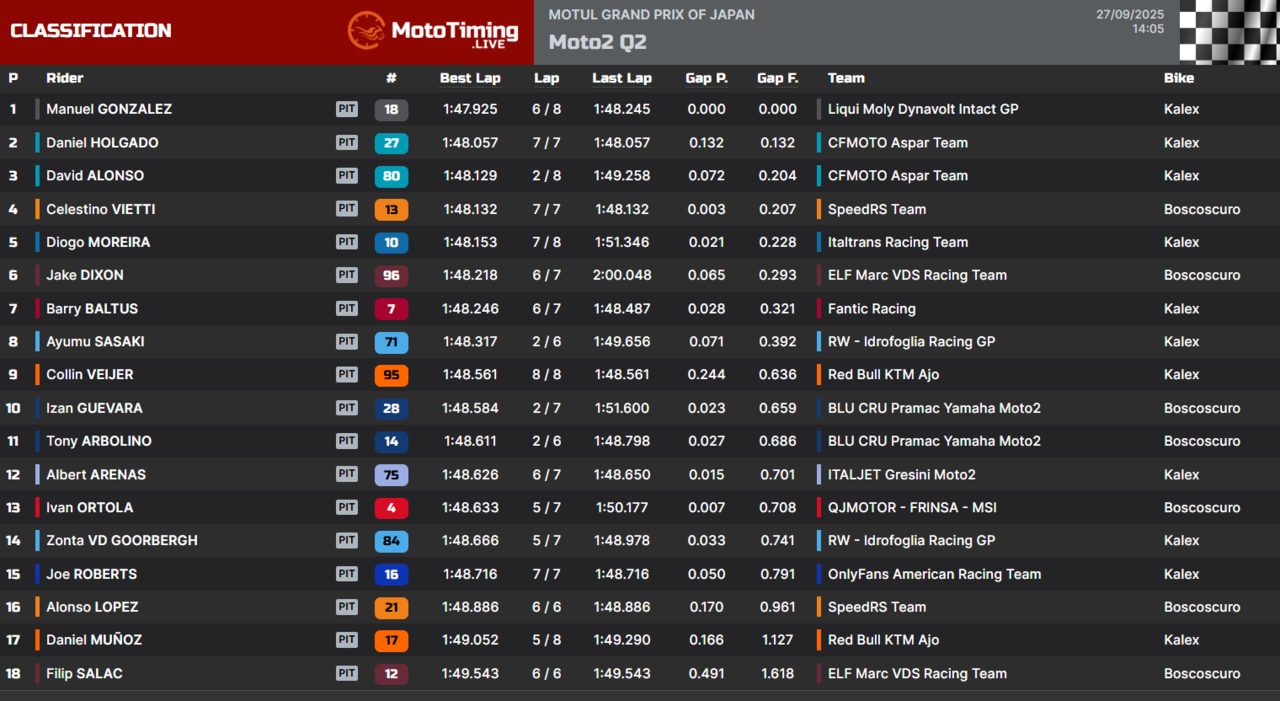Click number badge 18 of Gonzalez
Screen dimensions: 1280x701
pos(391,110)
